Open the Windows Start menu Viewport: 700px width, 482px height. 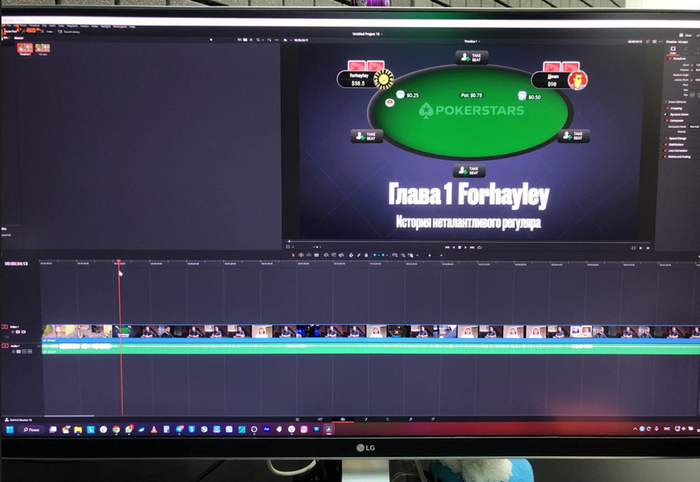[10, 429]
